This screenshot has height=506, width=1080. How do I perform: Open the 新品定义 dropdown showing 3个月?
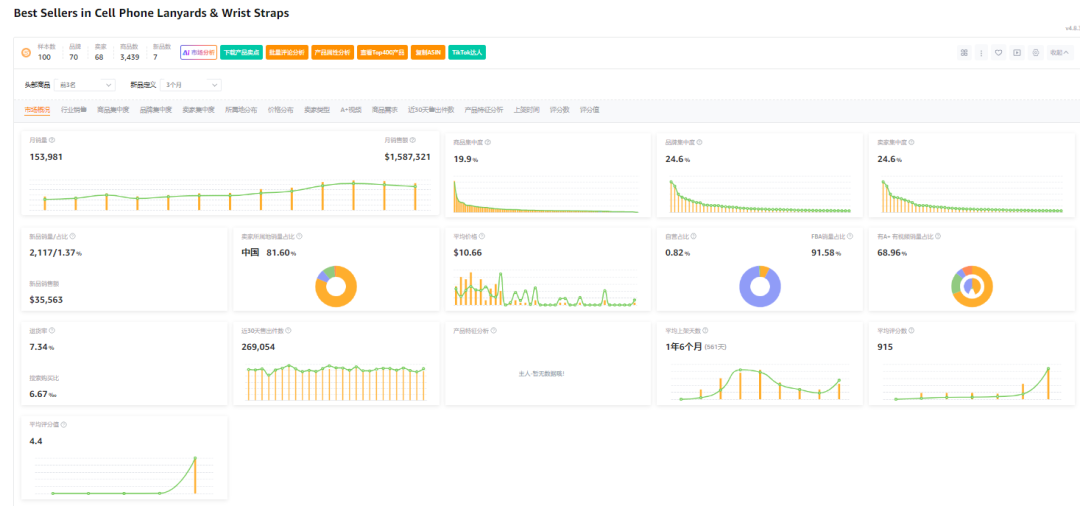pos(191,85)
